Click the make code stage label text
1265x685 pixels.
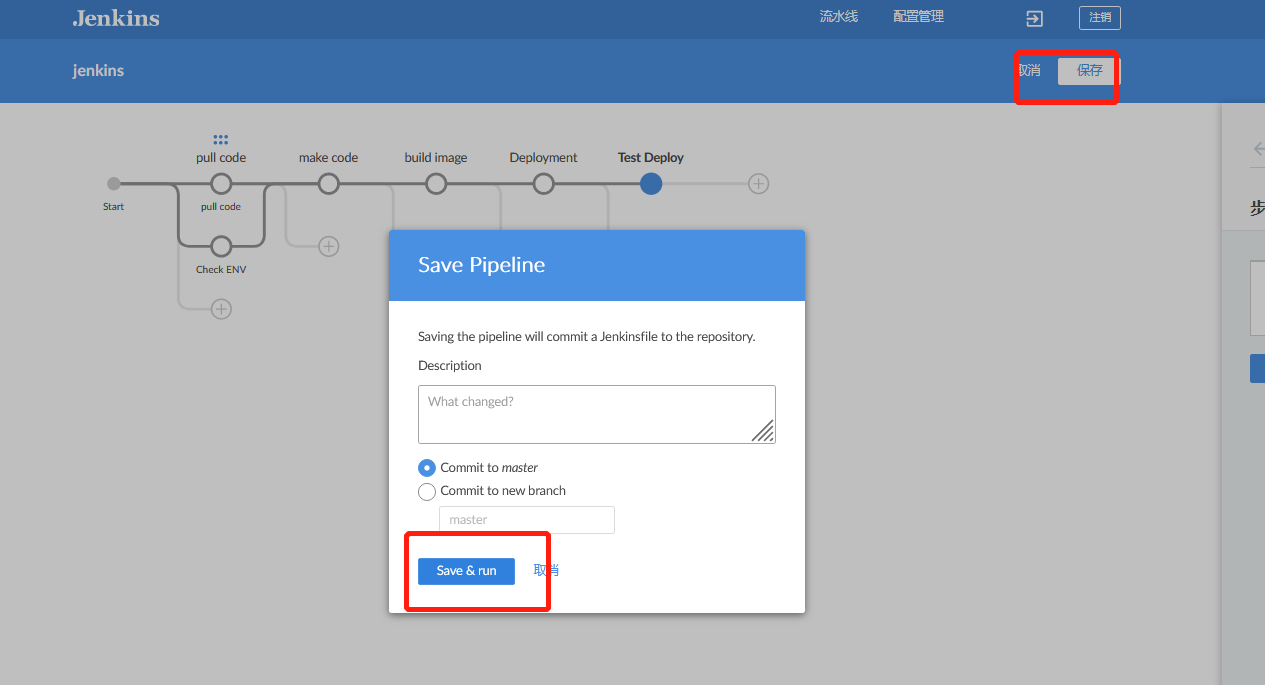click(x=328, y=158)
